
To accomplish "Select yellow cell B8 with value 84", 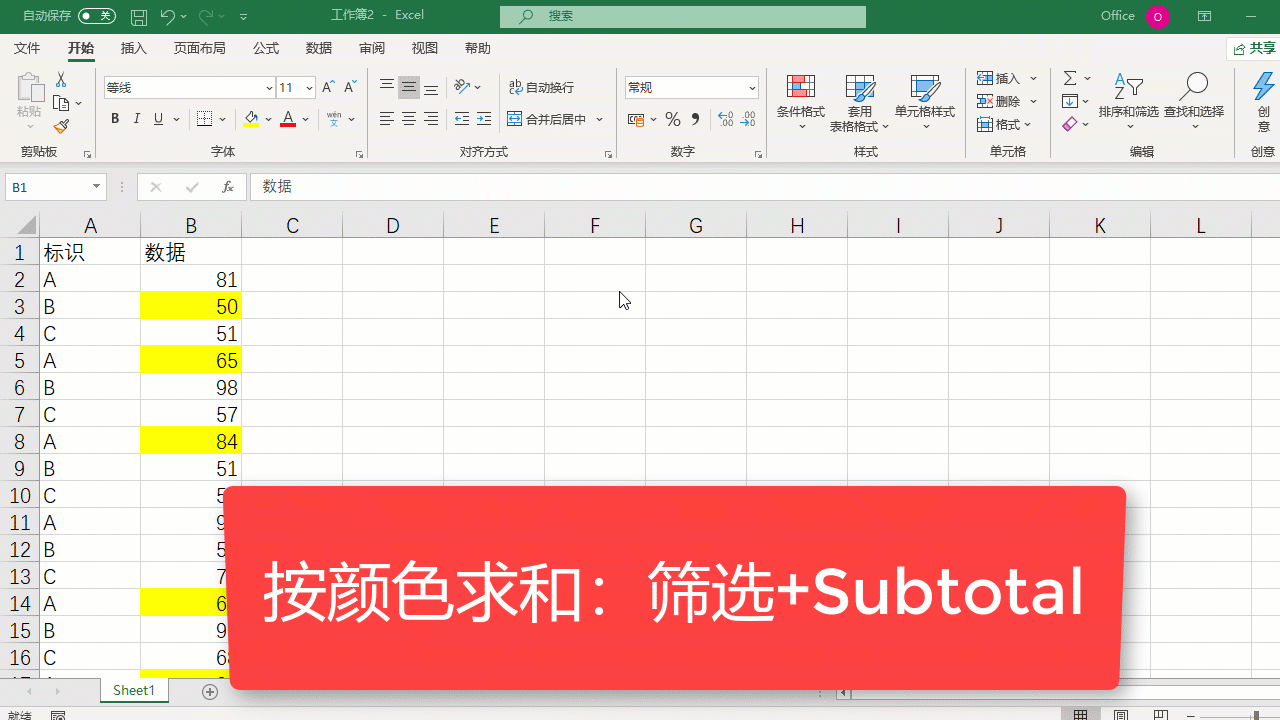I will point(191,441).
